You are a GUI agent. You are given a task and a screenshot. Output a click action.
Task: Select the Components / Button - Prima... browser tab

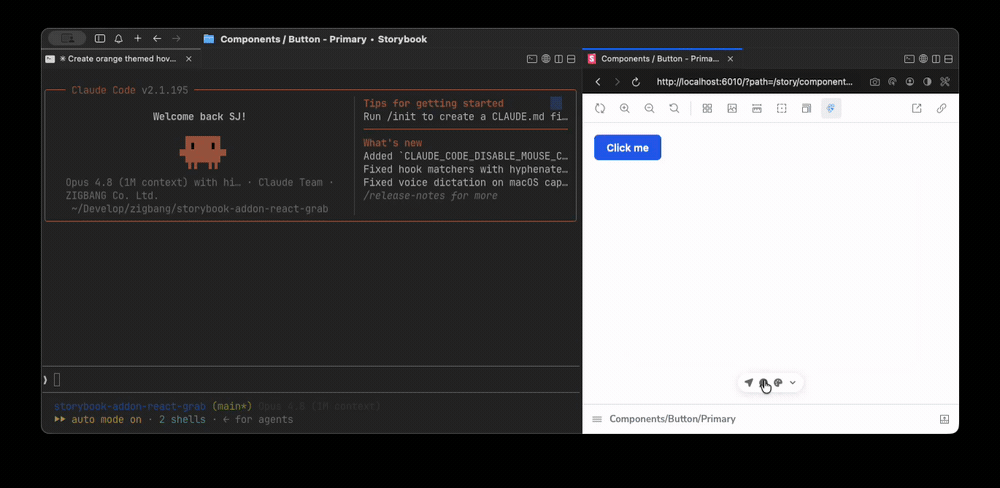point(662,59)
